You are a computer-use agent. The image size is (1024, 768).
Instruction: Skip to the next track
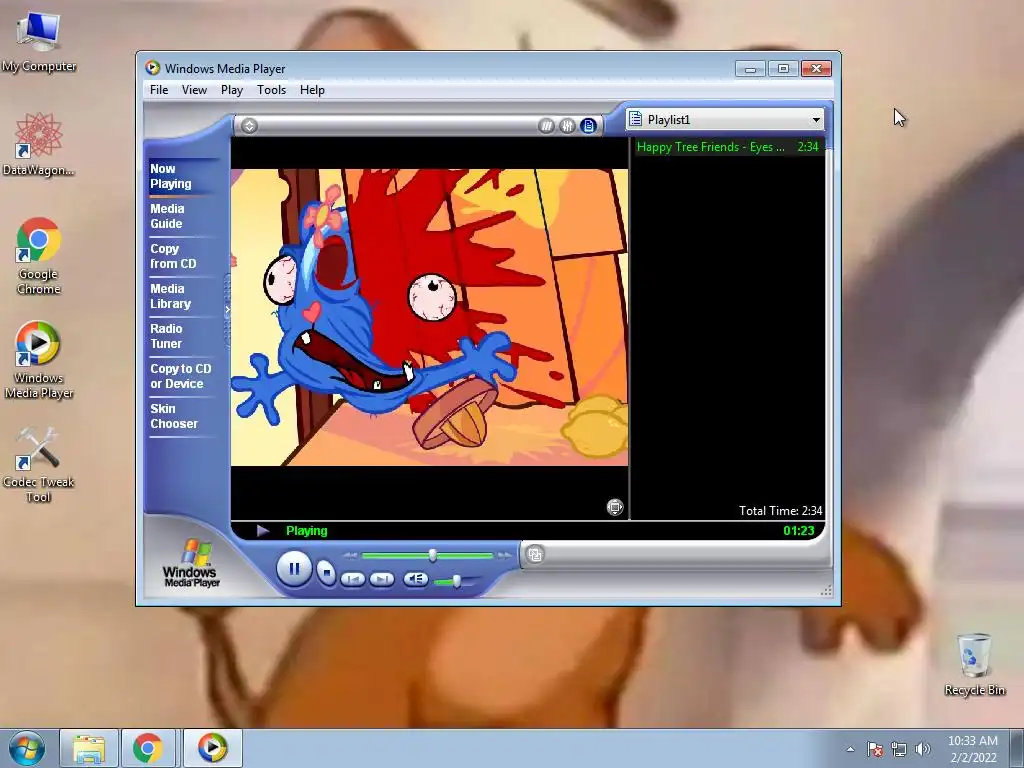[382, 579]
